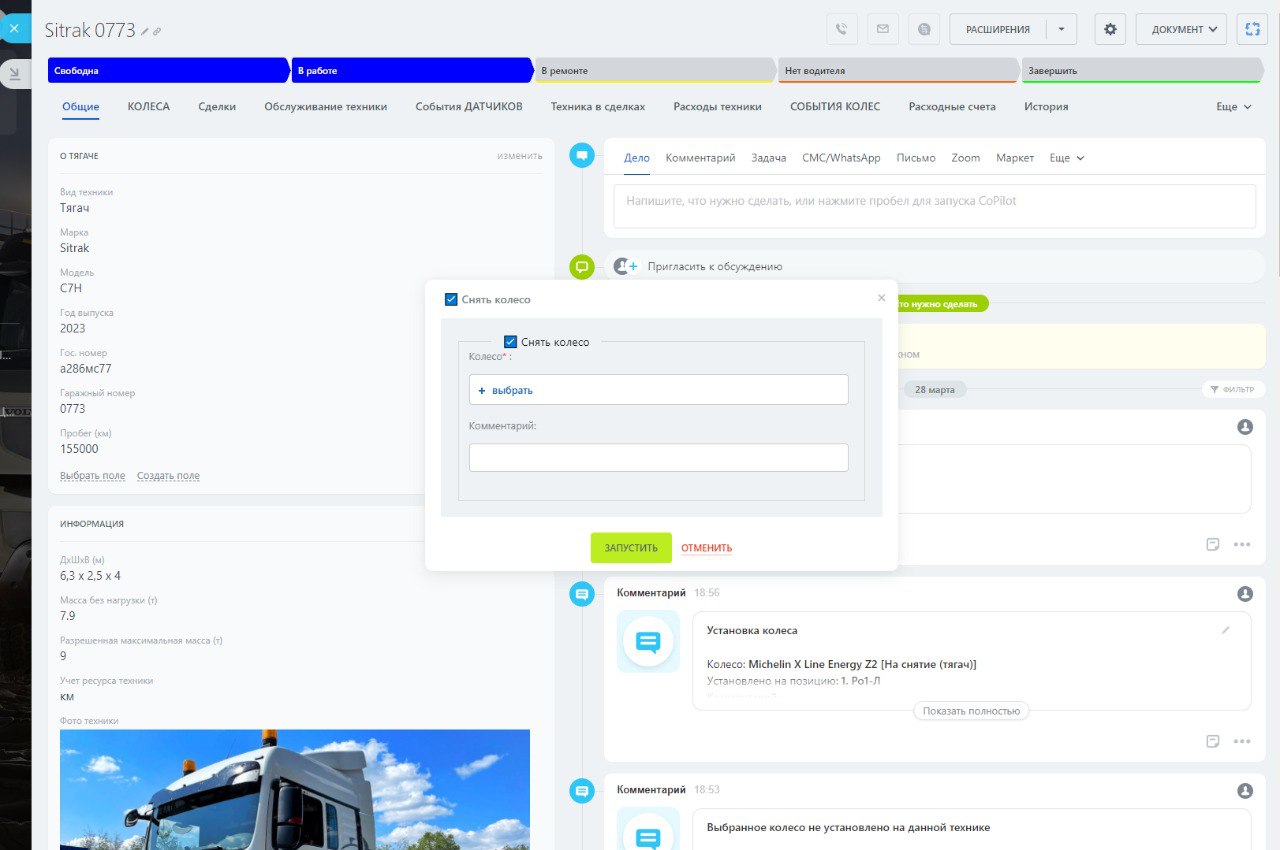This screenshot has width=1280, height=850.
Task: Set stage to Нет водителя
Action: [x=898, y=71]
